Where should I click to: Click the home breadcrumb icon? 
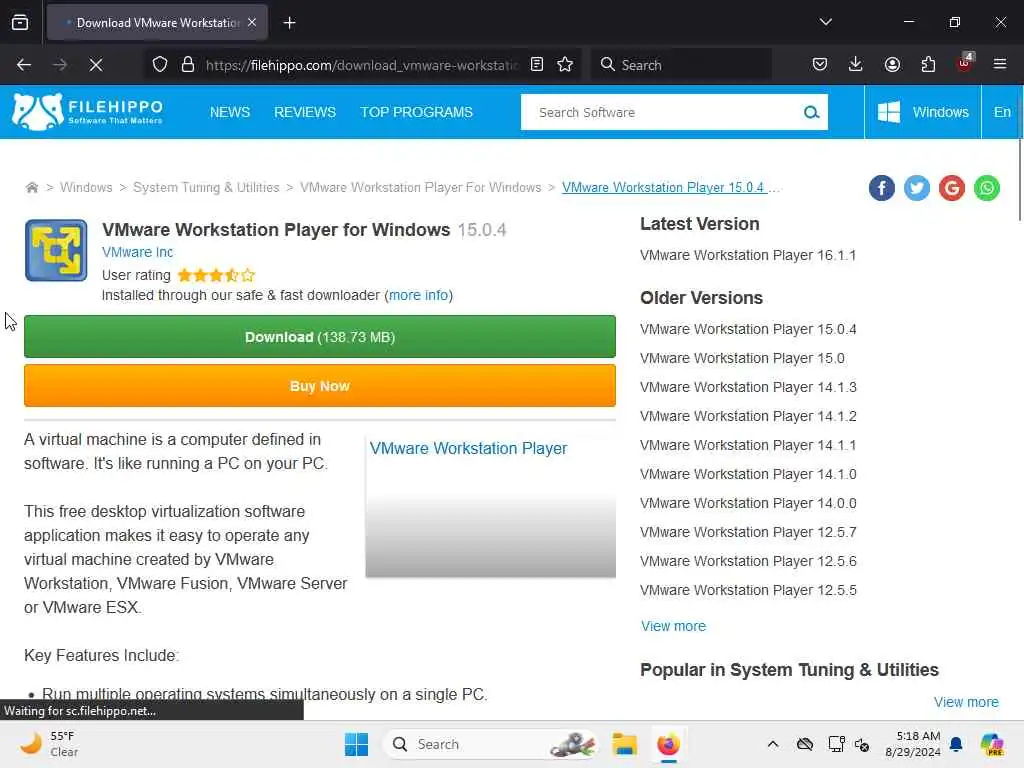tap(31, 187)
